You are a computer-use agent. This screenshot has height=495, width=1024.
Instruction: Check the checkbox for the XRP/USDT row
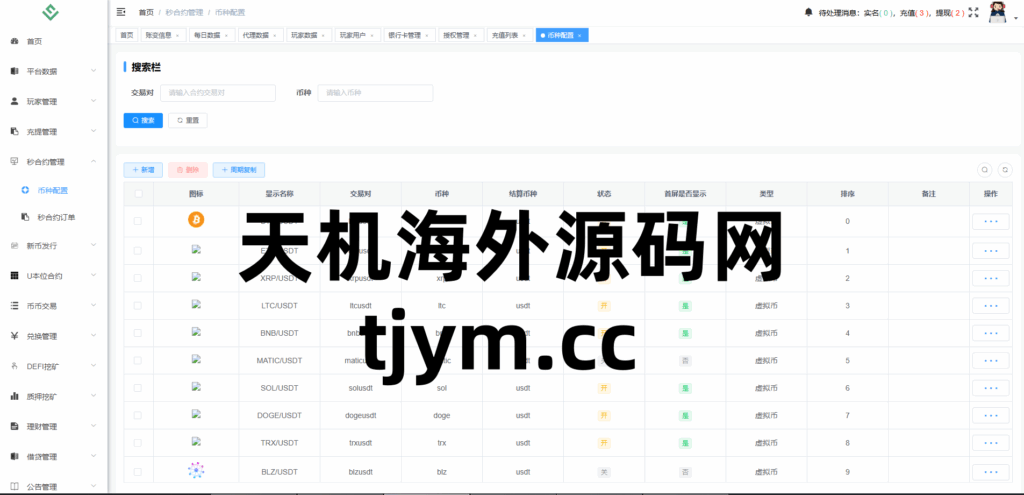click(138, 278)
